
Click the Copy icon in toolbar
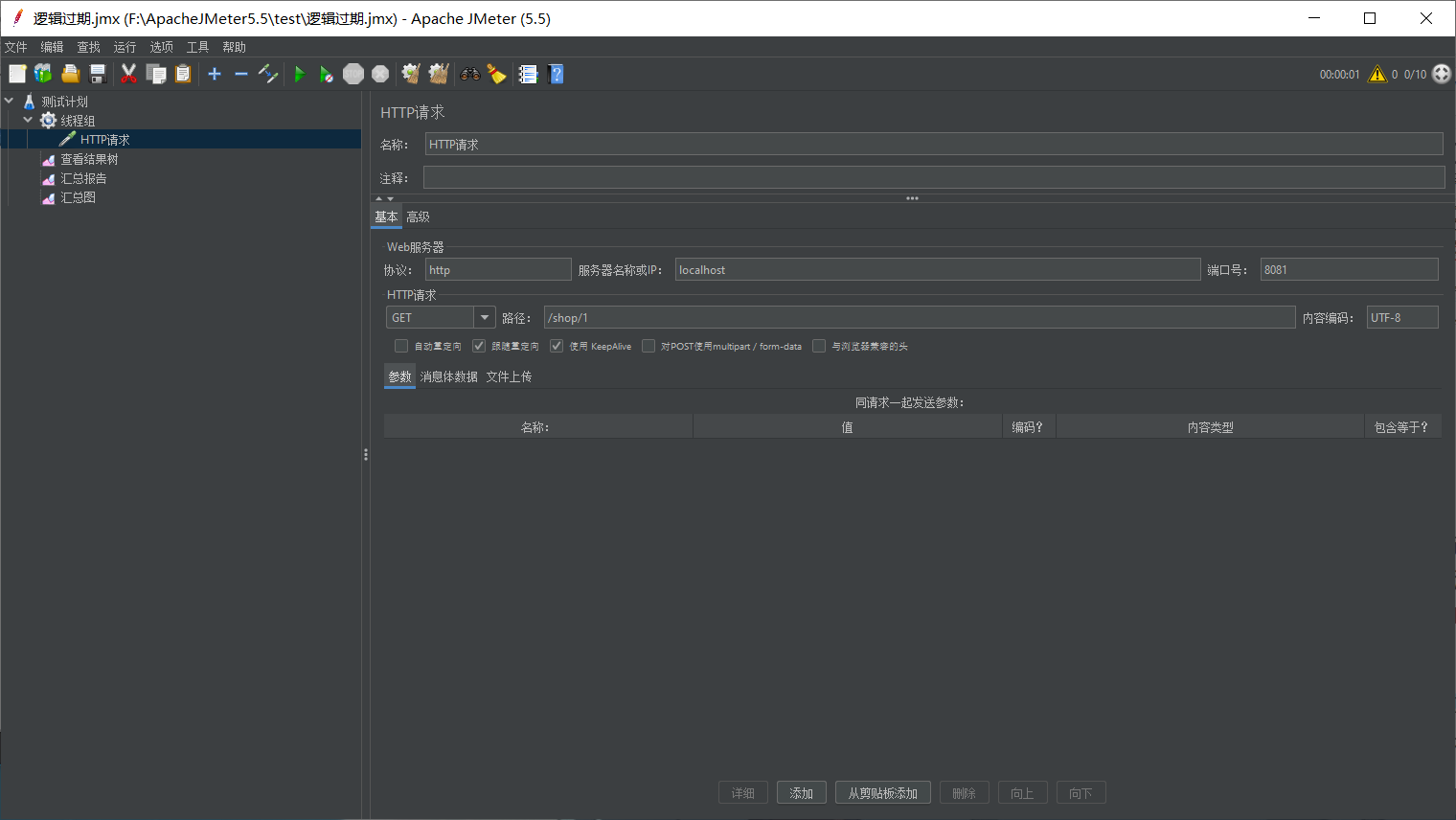coord(156,74)
